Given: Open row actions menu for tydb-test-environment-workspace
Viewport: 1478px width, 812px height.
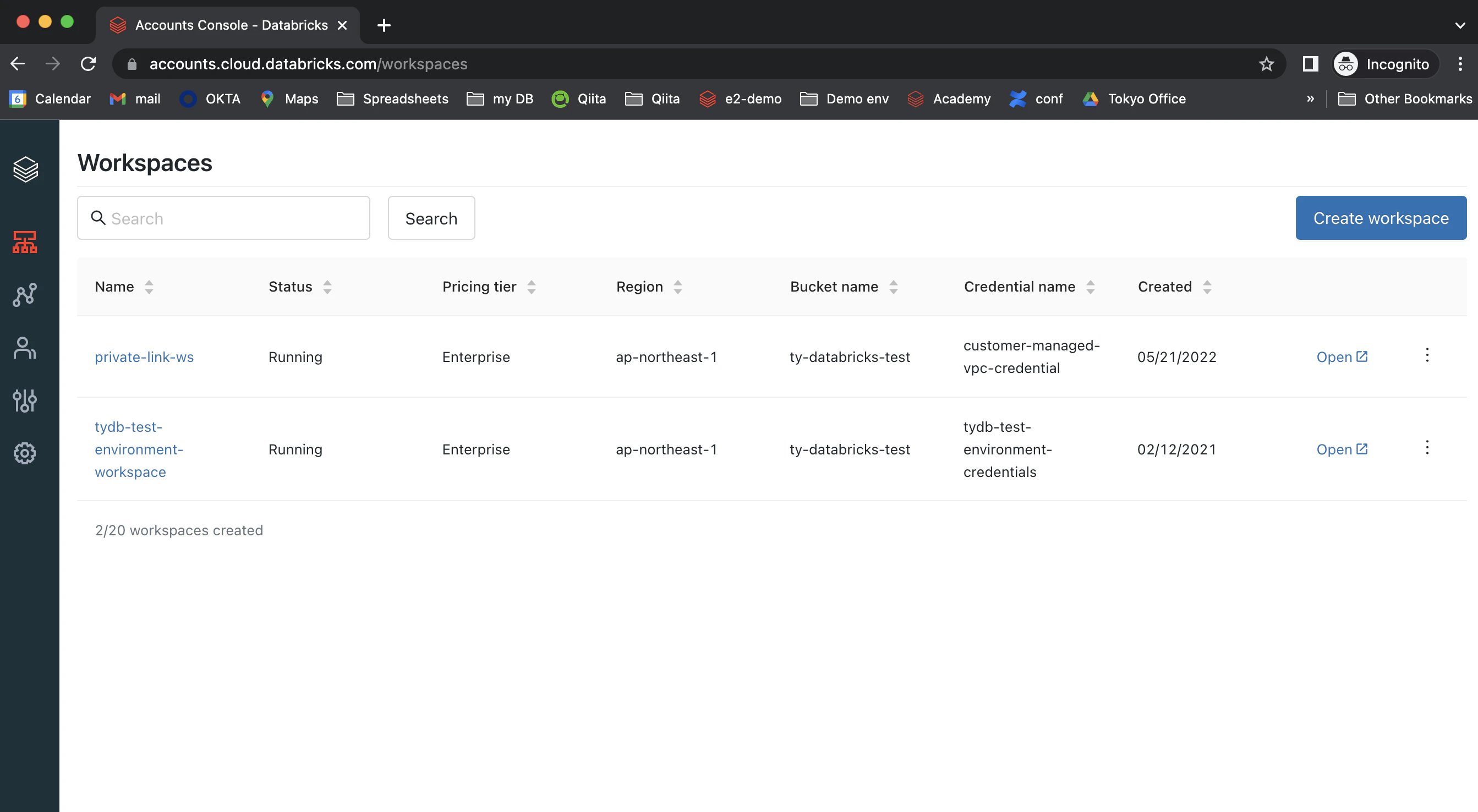Looking at the screenshot, I should pyautogui.click(x=1427, y=447).
